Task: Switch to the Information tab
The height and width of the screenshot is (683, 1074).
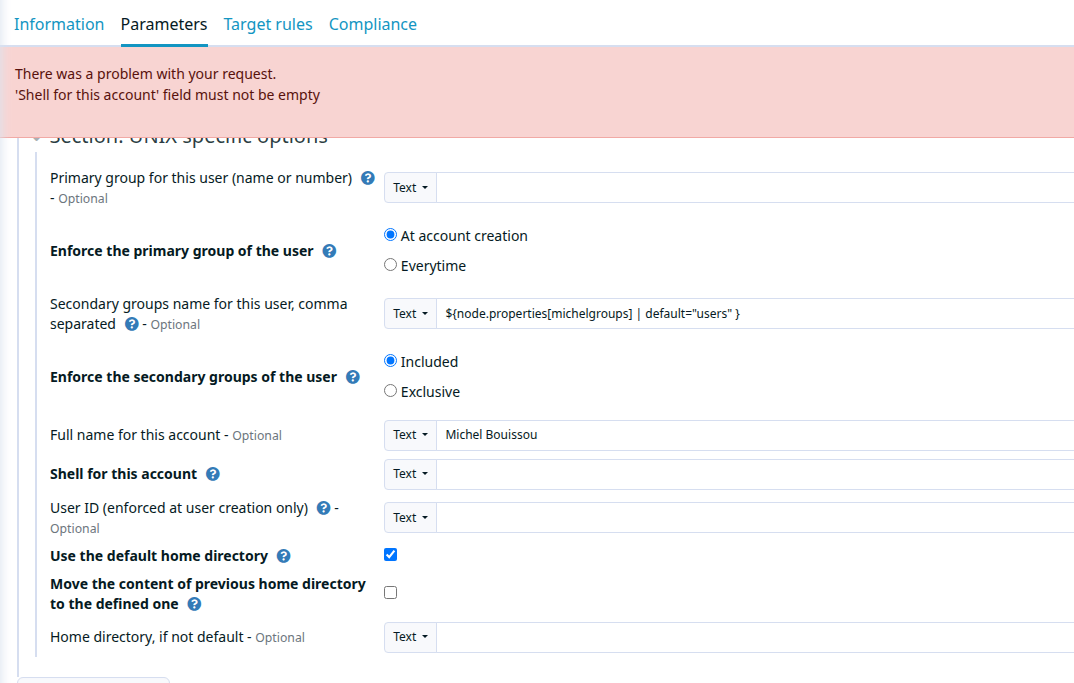Action: [x=59, y=24]
